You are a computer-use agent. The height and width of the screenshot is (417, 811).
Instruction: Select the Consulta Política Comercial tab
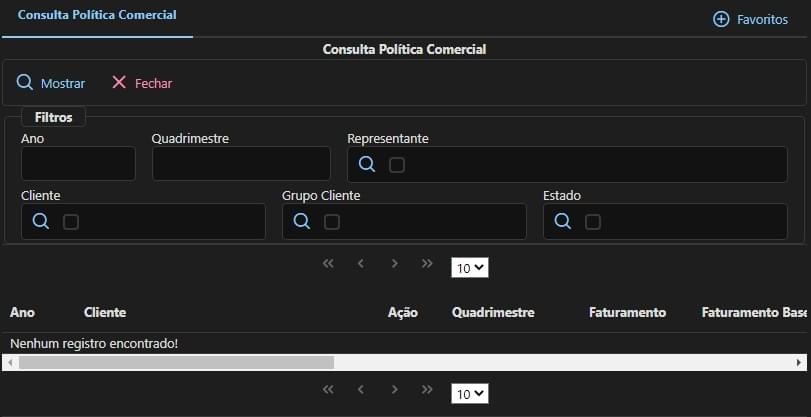(97, 16)
